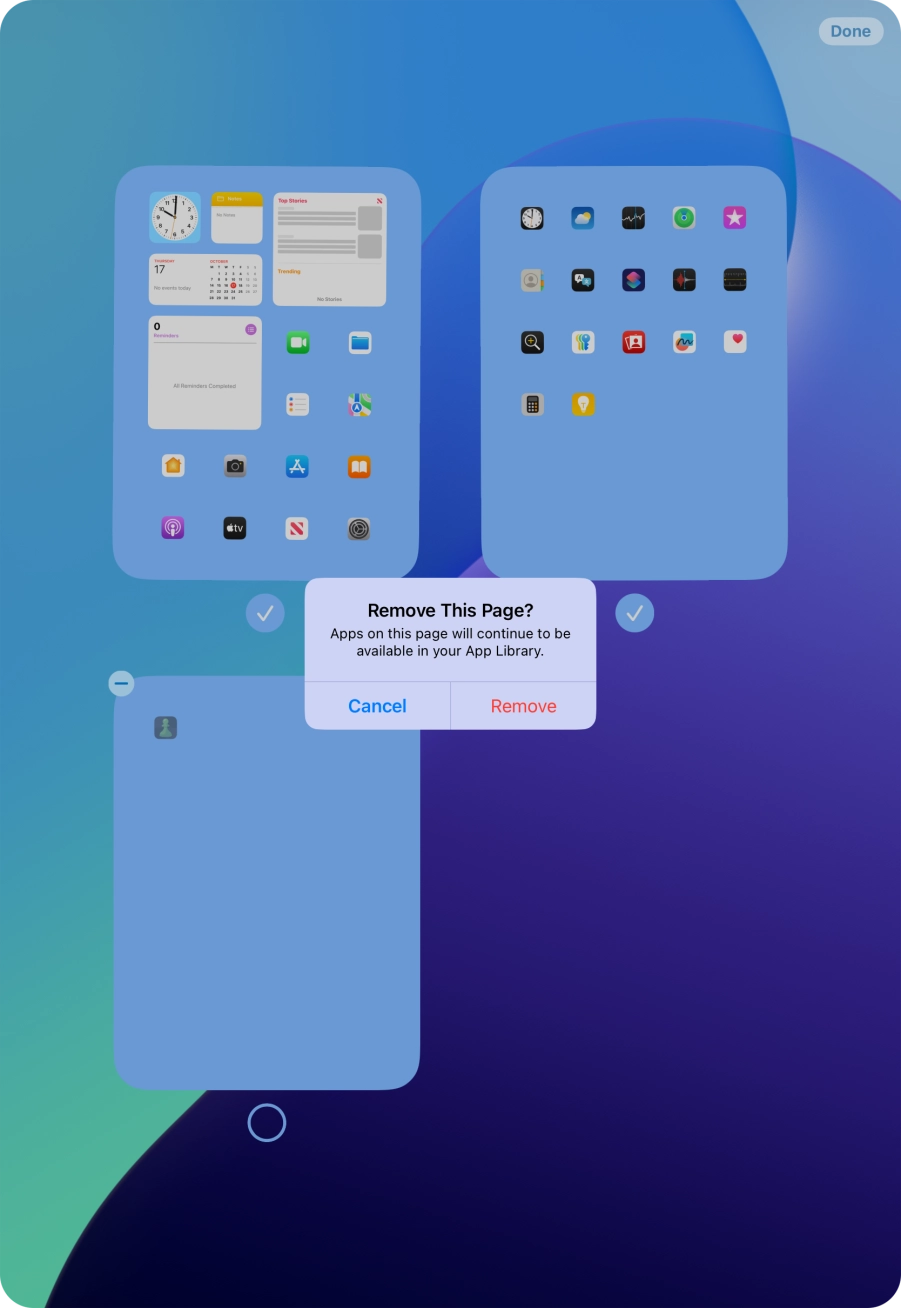Uncheck the second home screen page checkmark
901x1308 pixels.
634,613
